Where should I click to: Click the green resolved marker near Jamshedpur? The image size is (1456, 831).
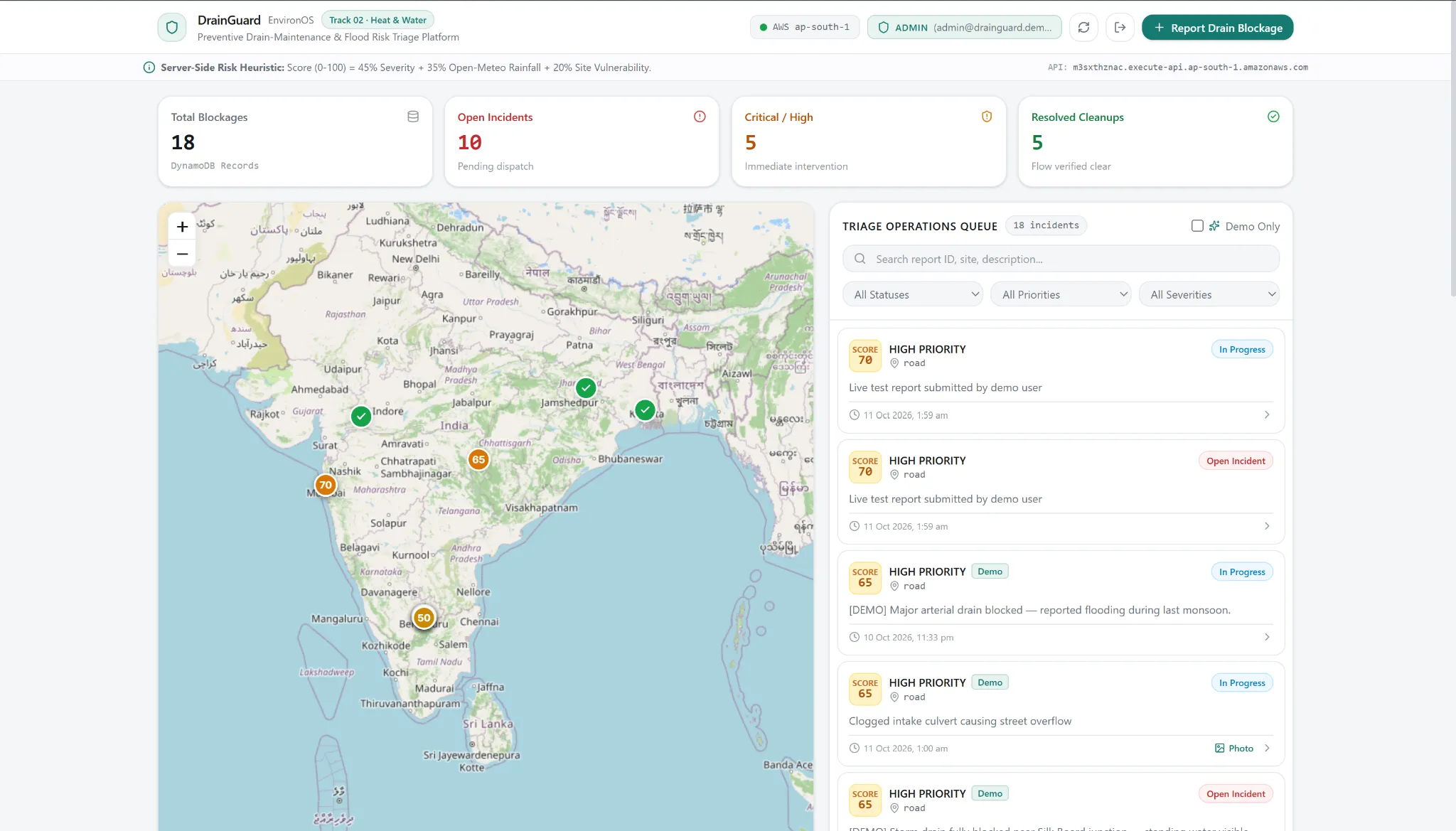point(586,387)
